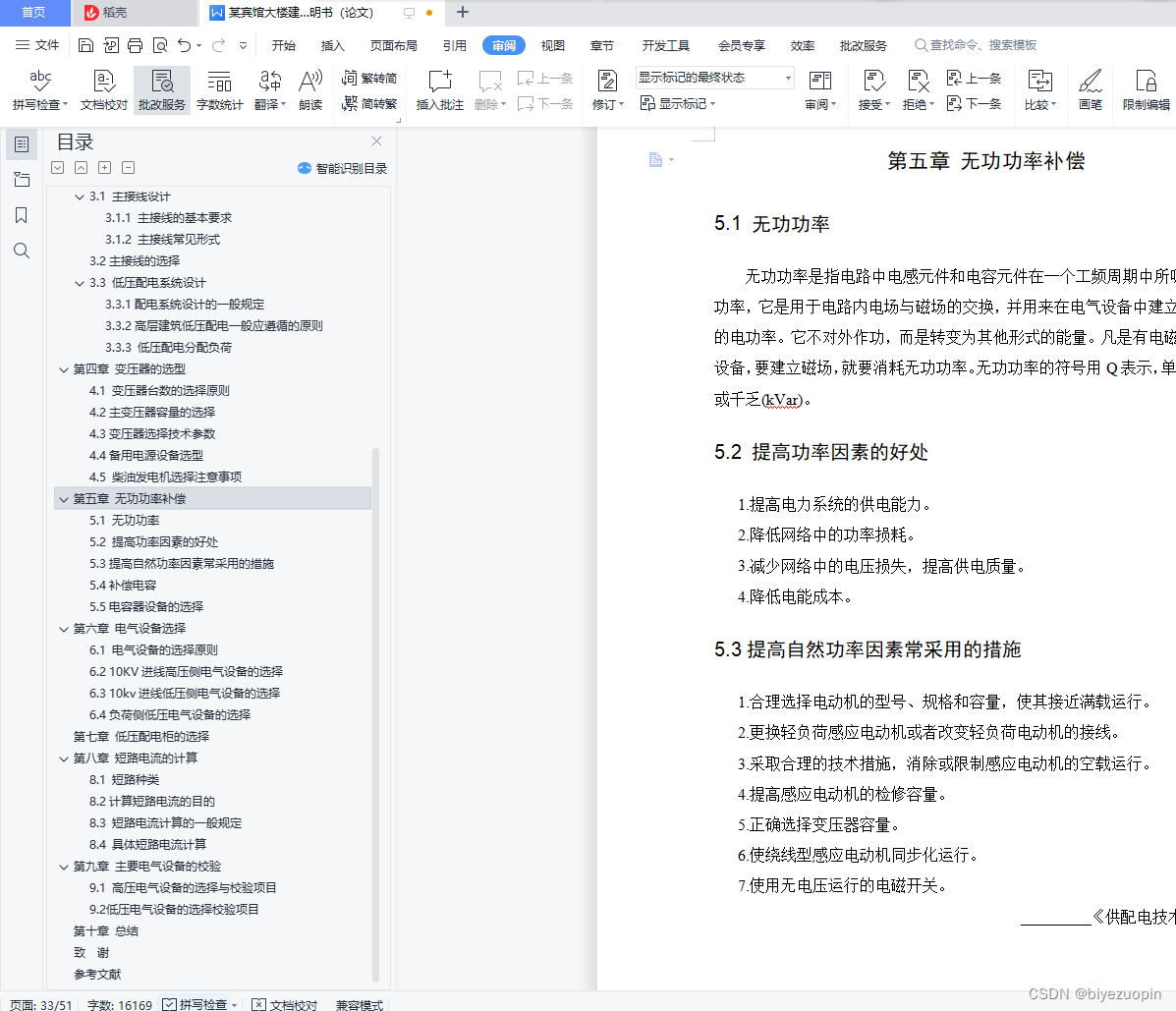Collapse the 第六章 电气设备选择 node
The height and width of the screenshot is (1011, 1176).
click(64, 629)
